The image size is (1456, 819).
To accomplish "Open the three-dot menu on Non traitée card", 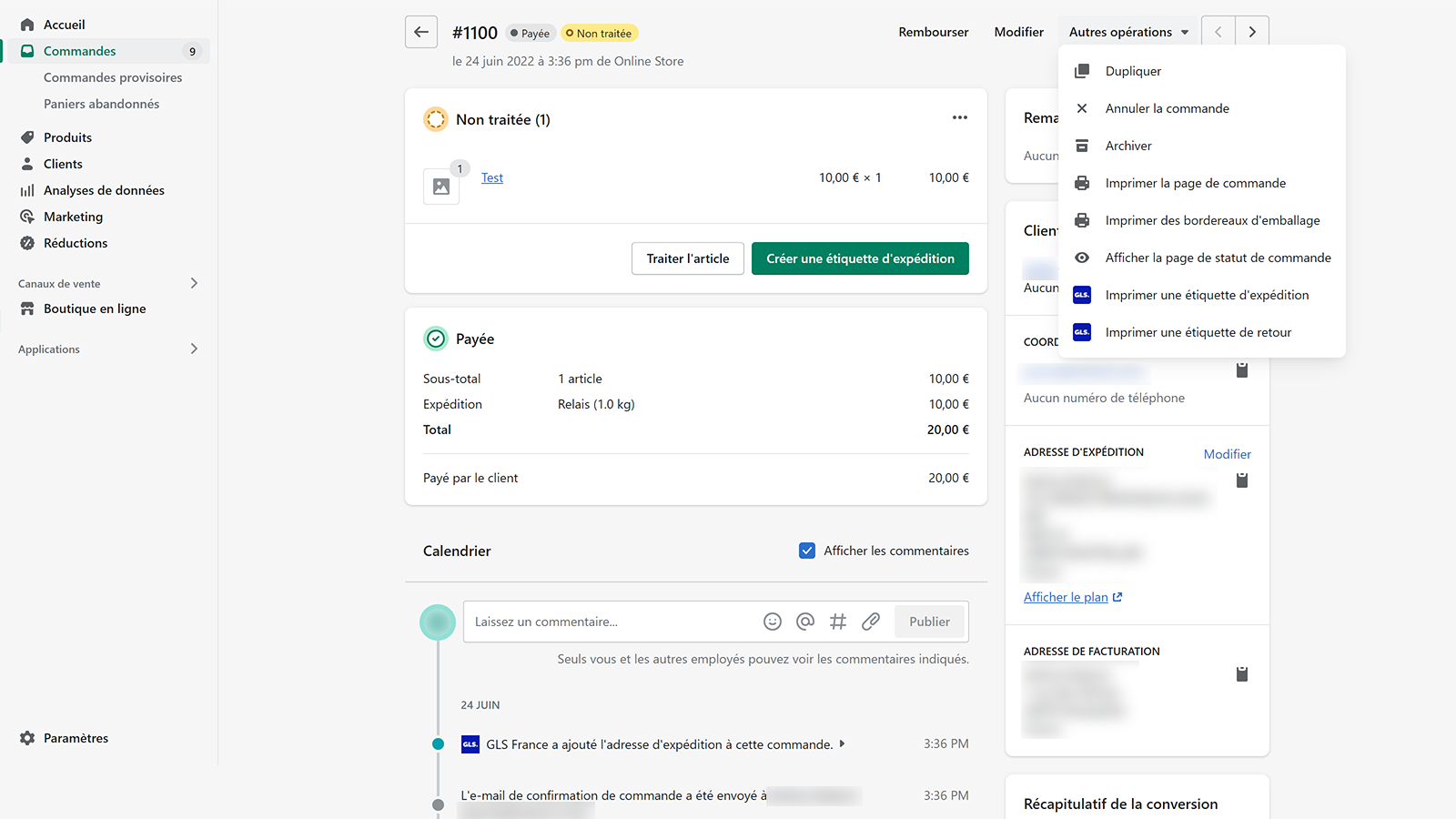I will click(x=960, y=117).
